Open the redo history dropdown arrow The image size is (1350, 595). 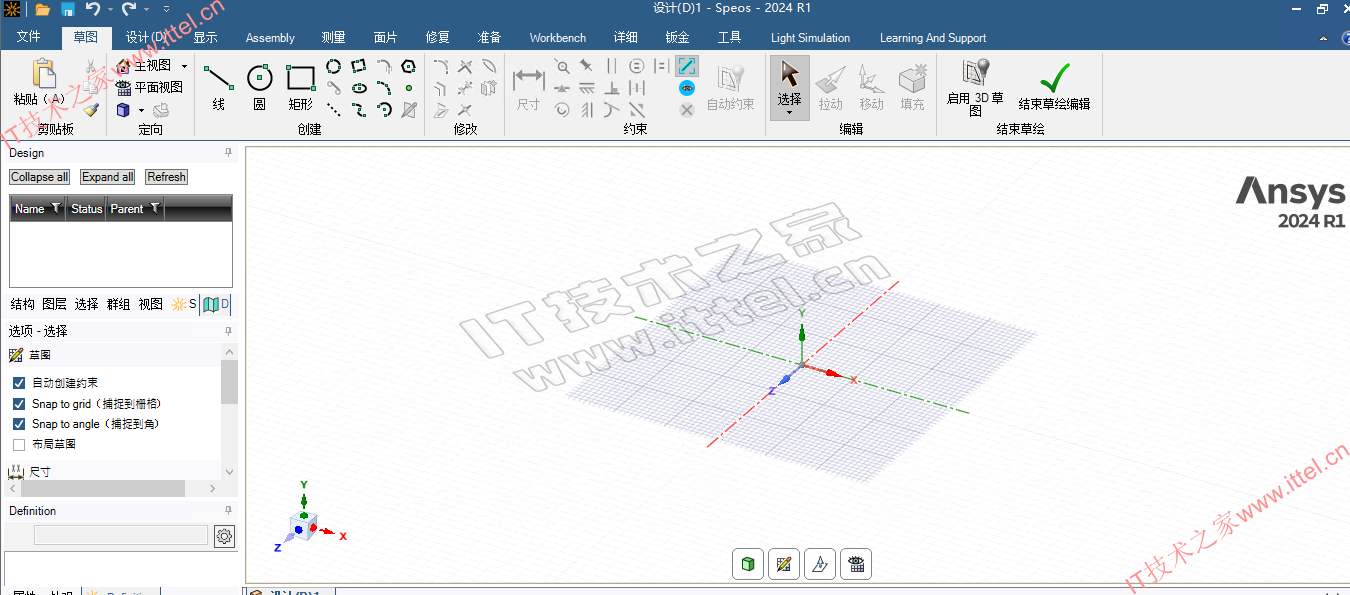click(146, 10)
